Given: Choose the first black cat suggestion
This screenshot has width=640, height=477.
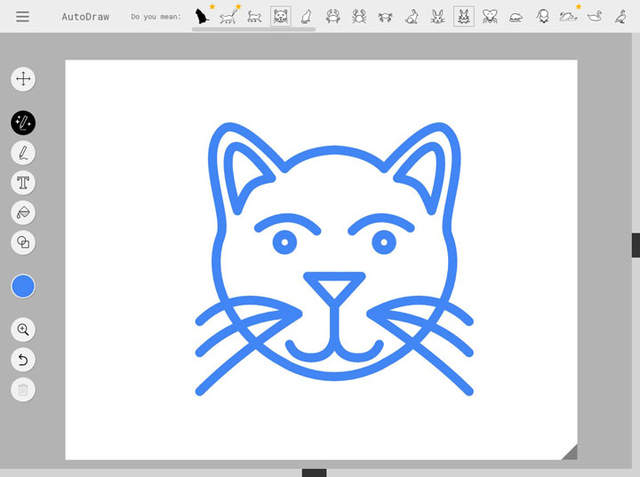Looking at the screenshot, I should pos(202,16).
